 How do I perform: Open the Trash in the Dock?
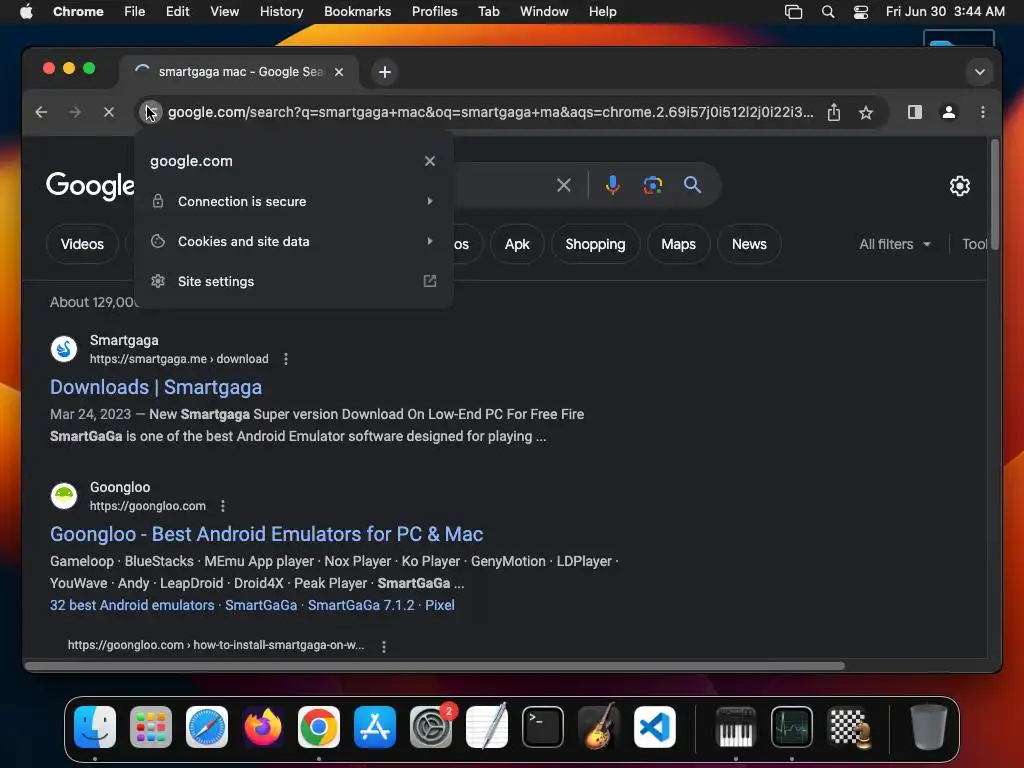click(928, 726)
